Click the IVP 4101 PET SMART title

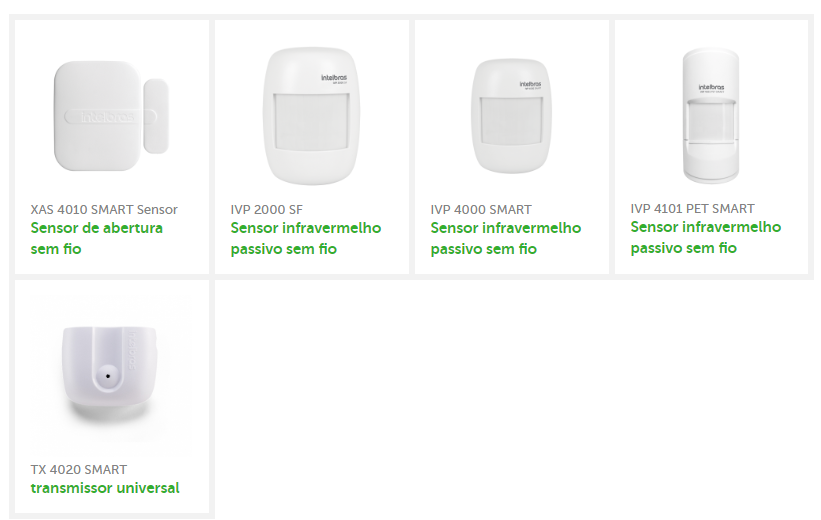pyautogui.click(x=692, y=208)
